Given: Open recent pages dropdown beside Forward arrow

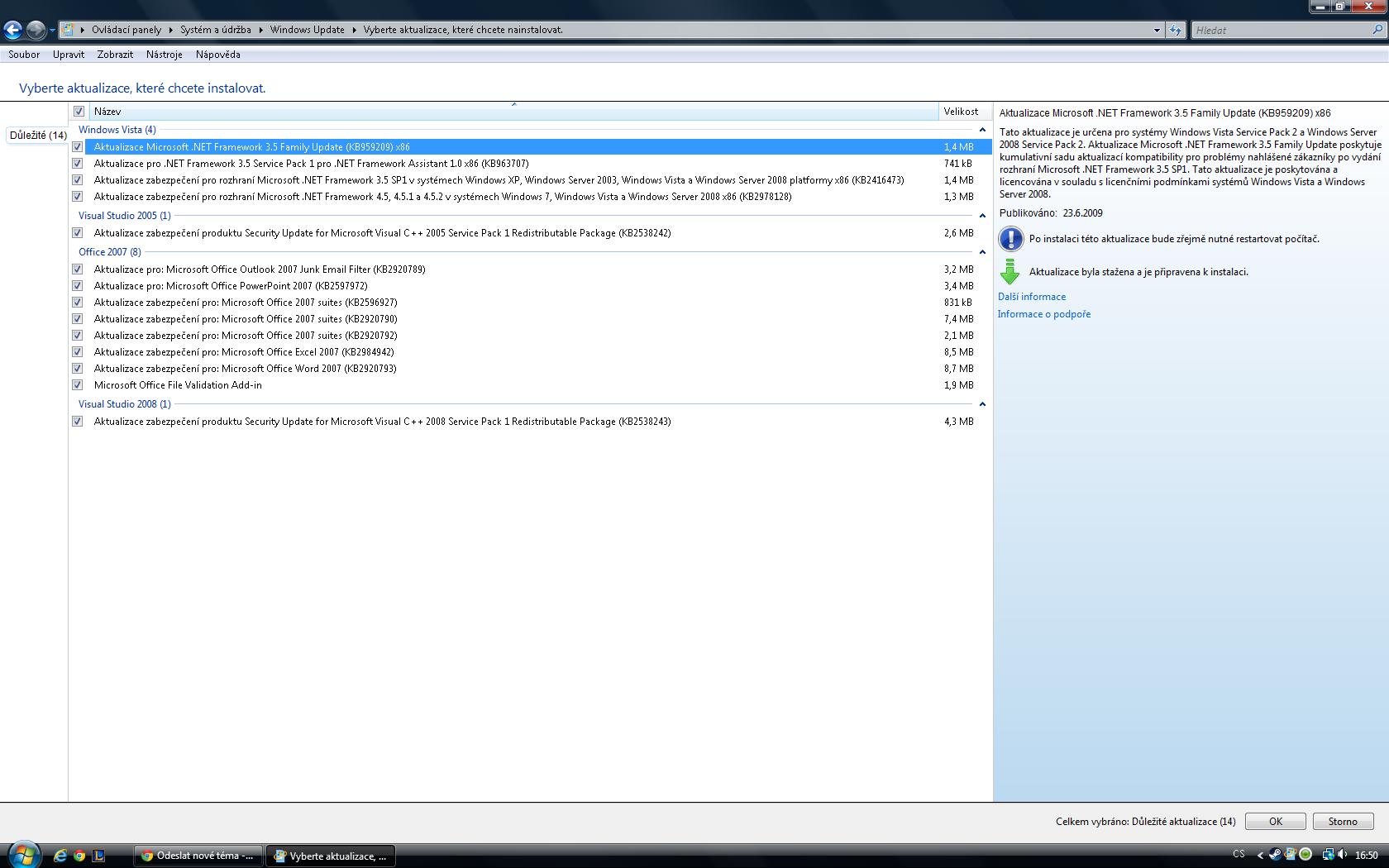Looking at the screenshot, I should 52,31.
